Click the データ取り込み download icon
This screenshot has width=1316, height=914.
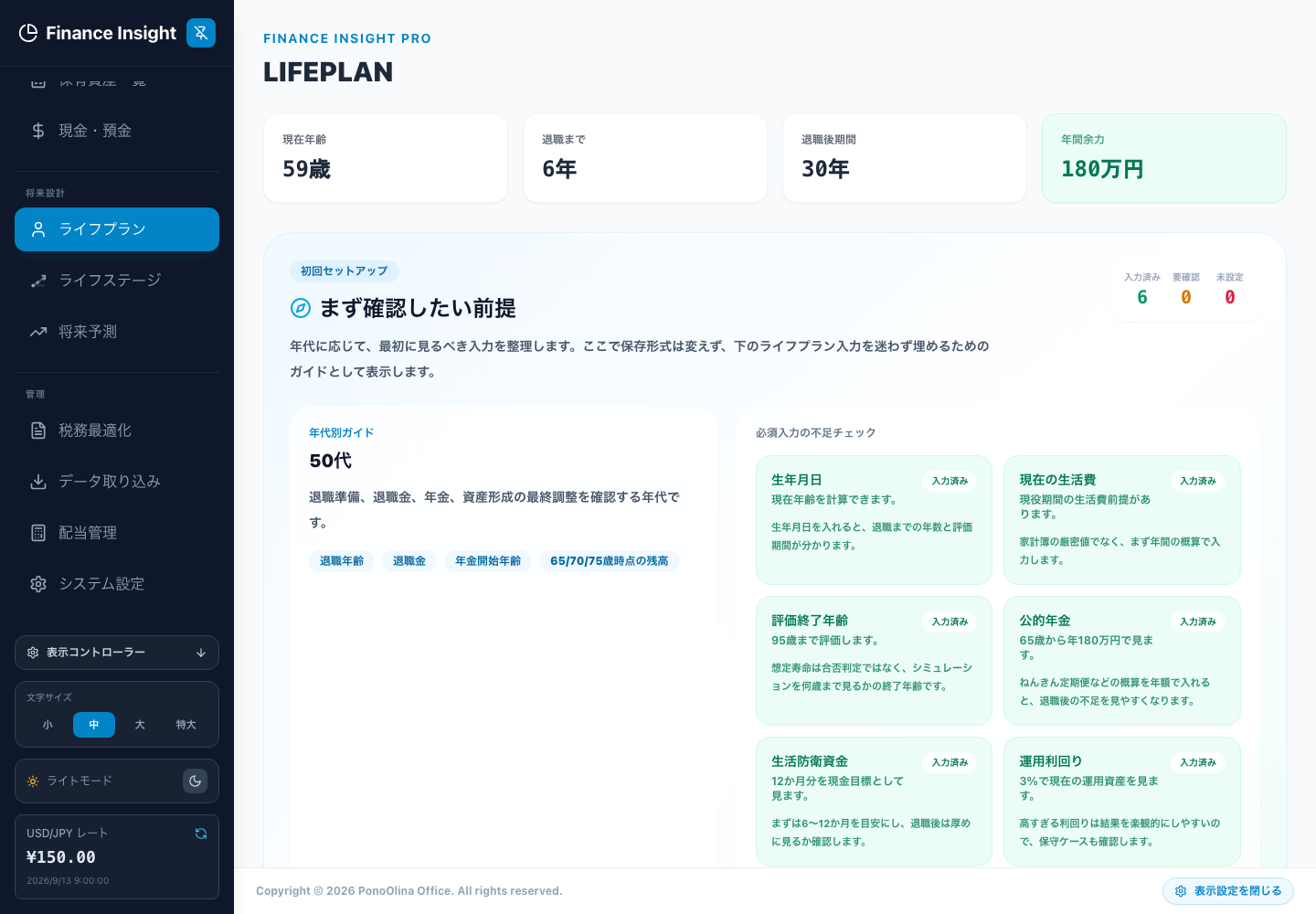pyautogui.click(x=38, y=482)
